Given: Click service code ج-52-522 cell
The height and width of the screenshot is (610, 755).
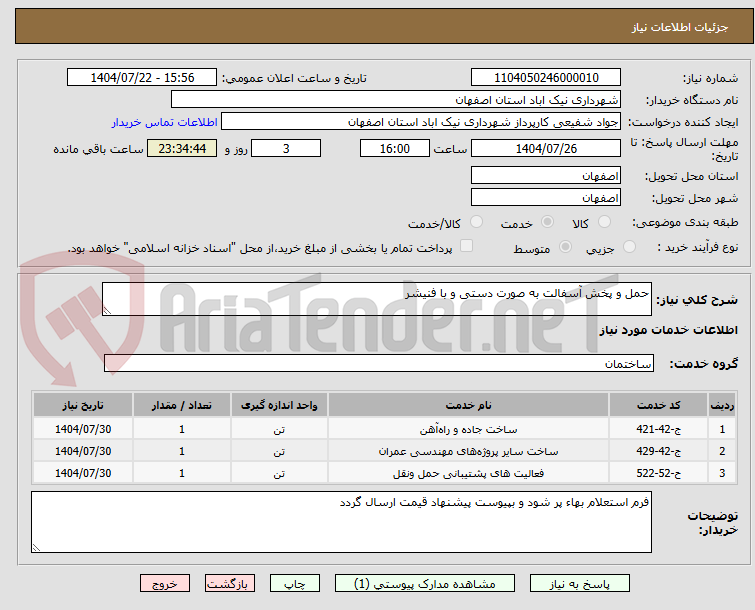Looking at the screenshot, I should coord(658,473).
